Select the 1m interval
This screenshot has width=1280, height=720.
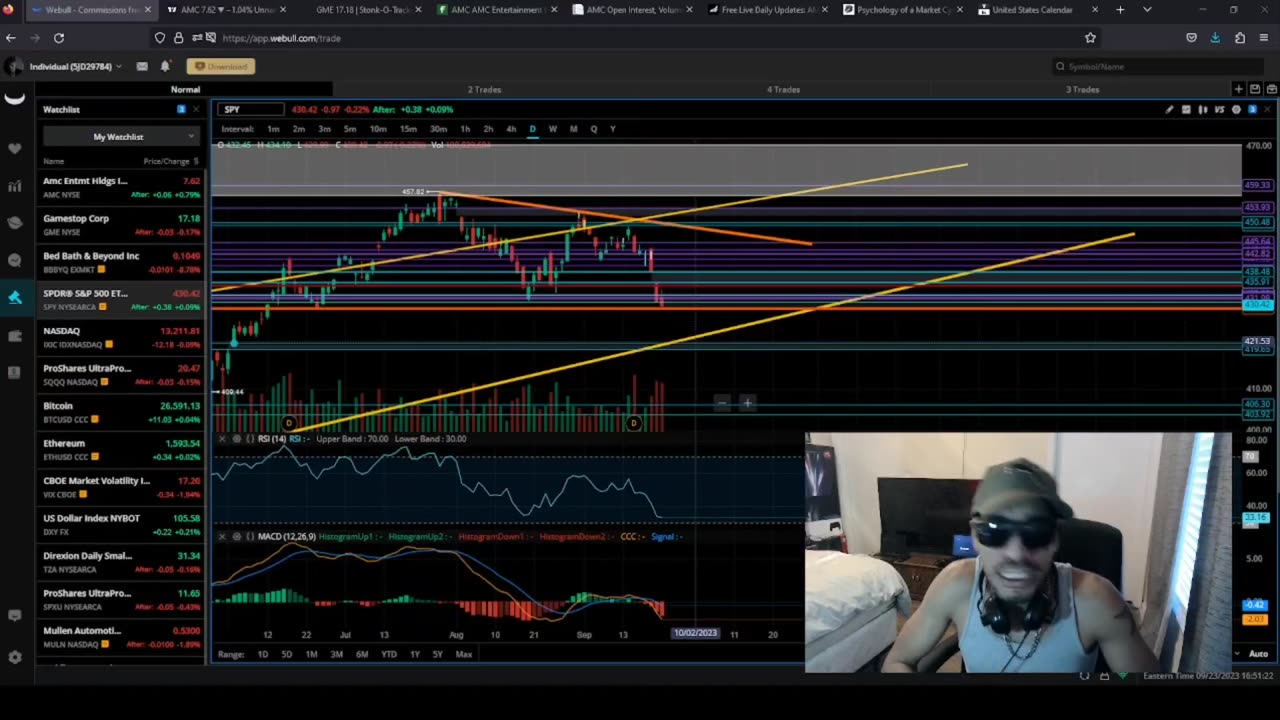click(273, 129)
